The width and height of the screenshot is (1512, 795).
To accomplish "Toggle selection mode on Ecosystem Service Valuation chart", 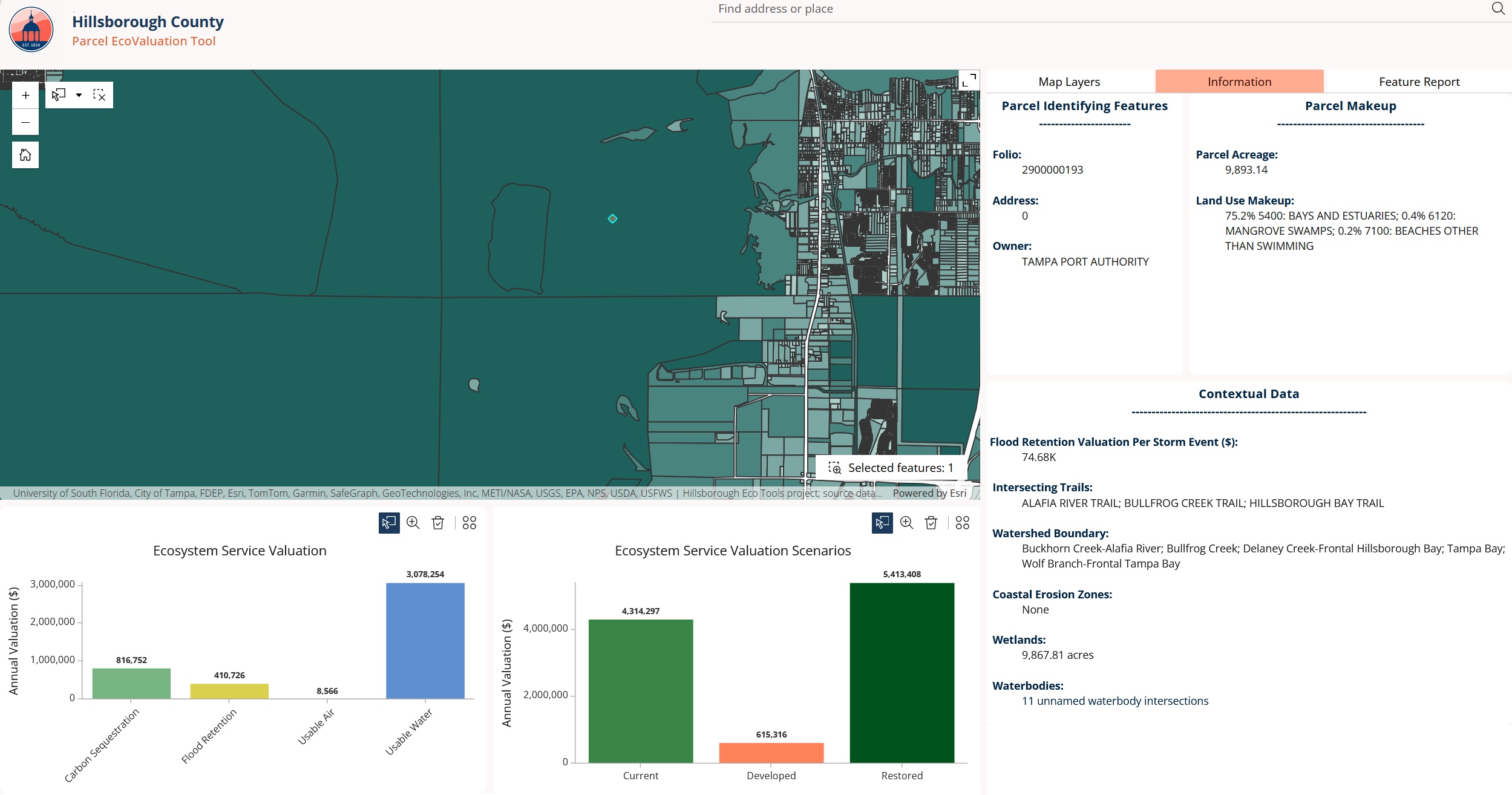I will point(389,523).
